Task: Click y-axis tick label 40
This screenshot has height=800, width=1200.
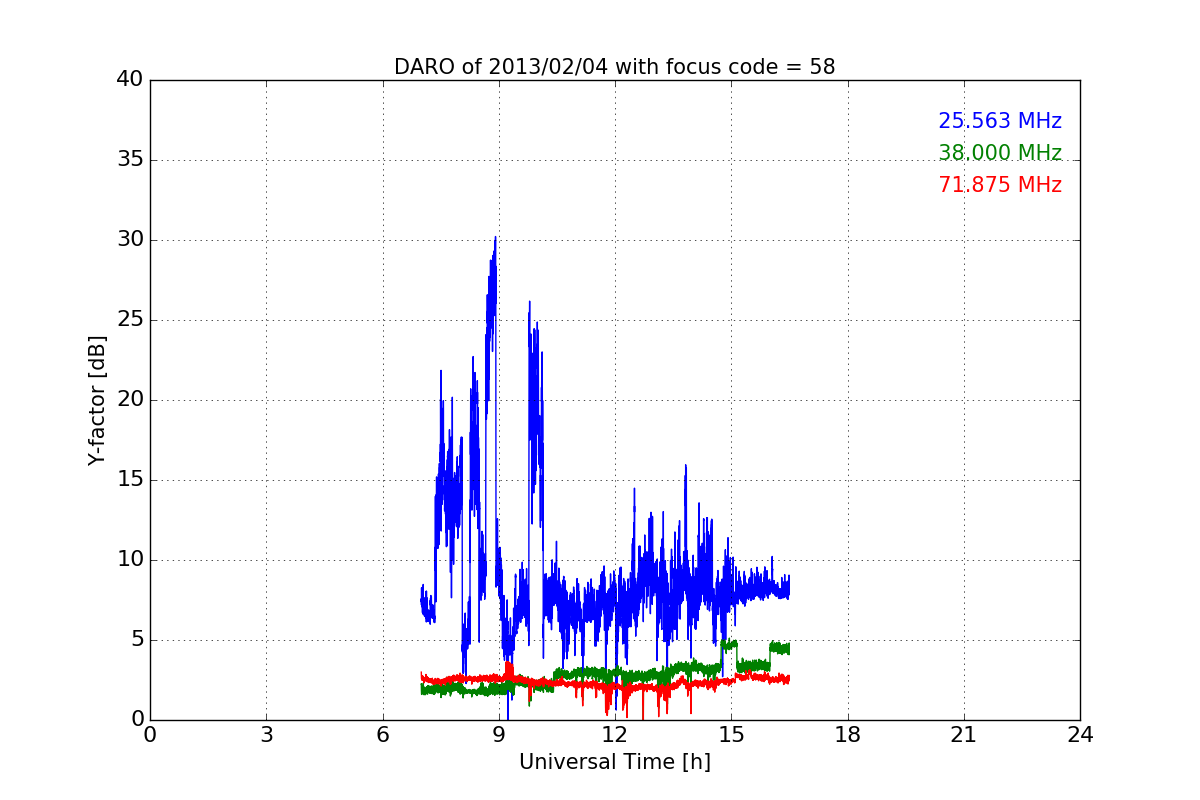Action: [x=130, y=80]
